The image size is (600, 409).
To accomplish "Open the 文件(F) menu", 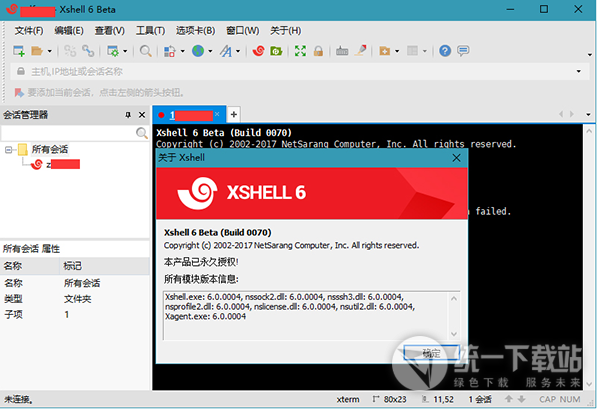I will 29,30.
